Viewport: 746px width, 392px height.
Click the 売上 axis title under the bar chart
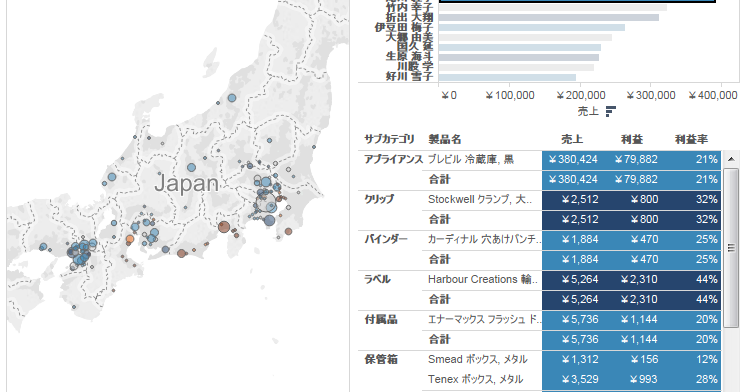click(588, 111)
